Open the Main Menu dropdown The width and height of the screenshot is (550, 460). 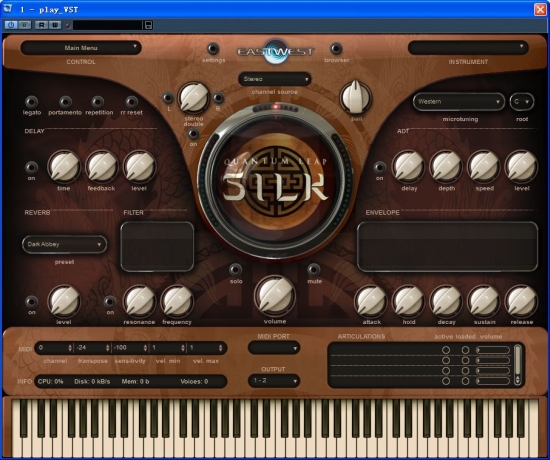tap(81, 48)
